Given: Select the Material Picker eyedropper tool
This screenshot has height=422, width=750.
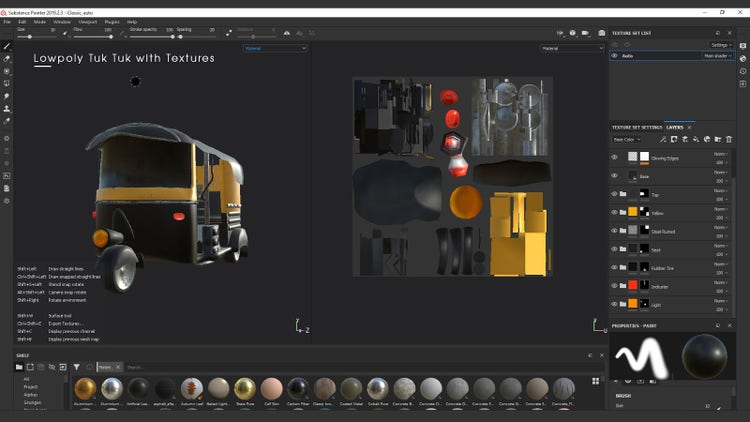Looking at the screenshot, I should [x=7, y=121].
